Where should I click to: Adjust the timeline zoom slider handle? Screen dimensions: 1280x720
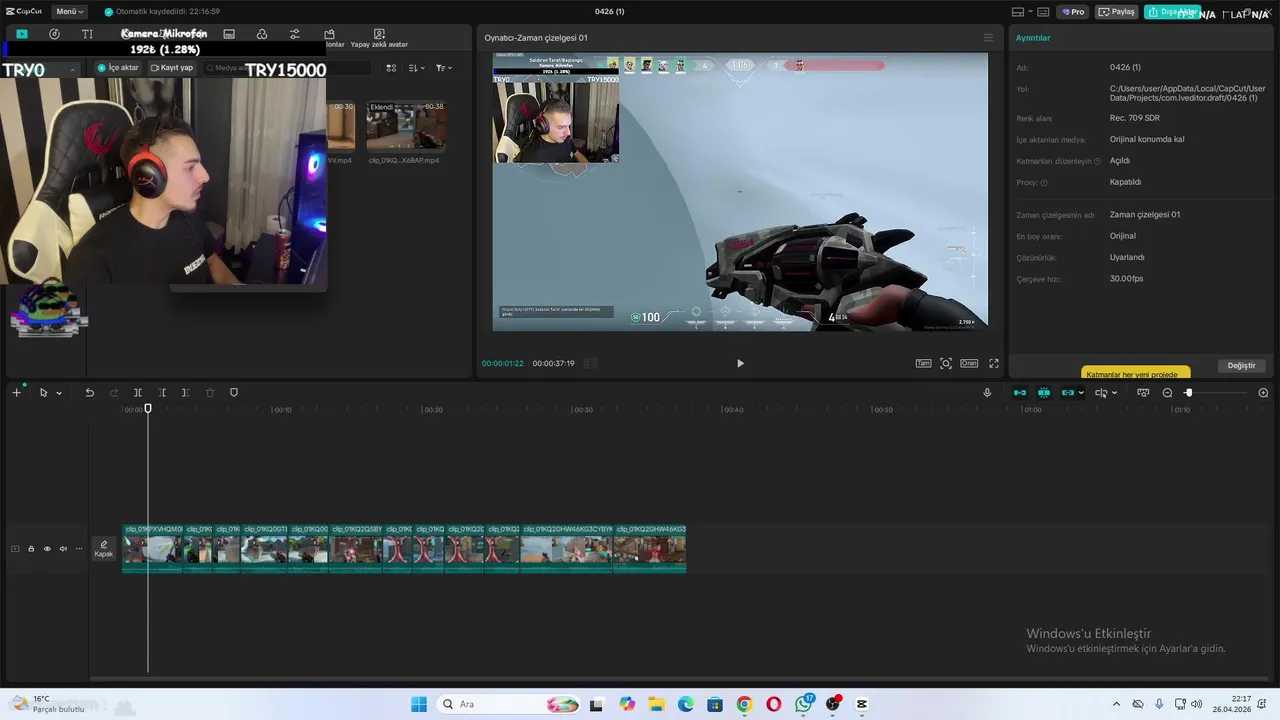click(1188, 393)
